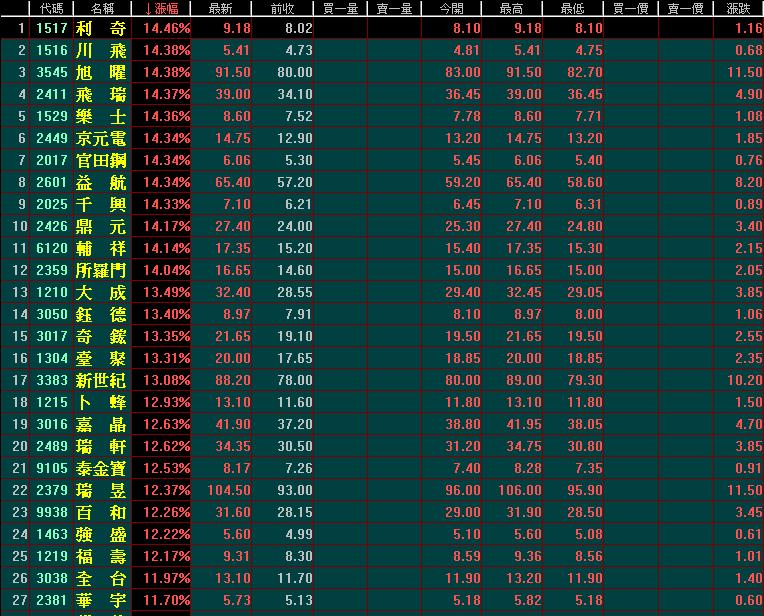Screen dimensions: 764x616
Task: Click change value 10.20
Action: click(x=745, y=380)
